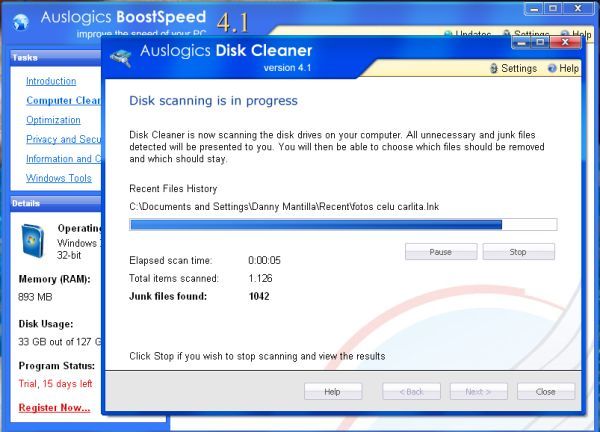Open the Computer Cleanup task link
The image size is (600, 432).
pyautogui.click(x=63, y=100)
